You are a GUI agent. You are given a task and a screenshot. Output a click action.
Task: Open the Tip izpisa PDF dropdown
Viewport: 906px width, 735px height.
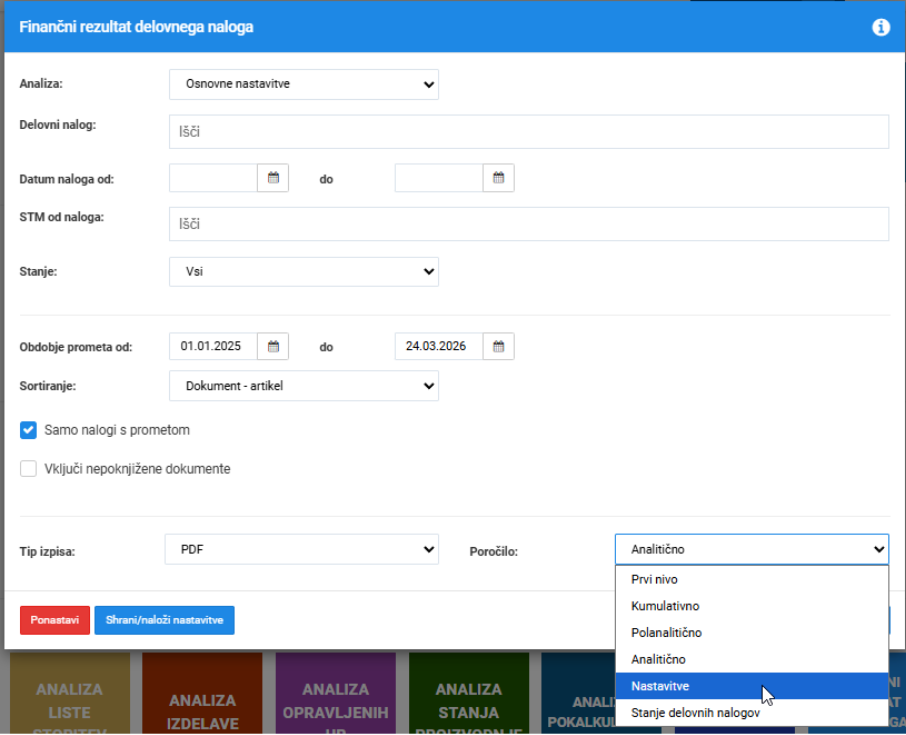(302, 550)
